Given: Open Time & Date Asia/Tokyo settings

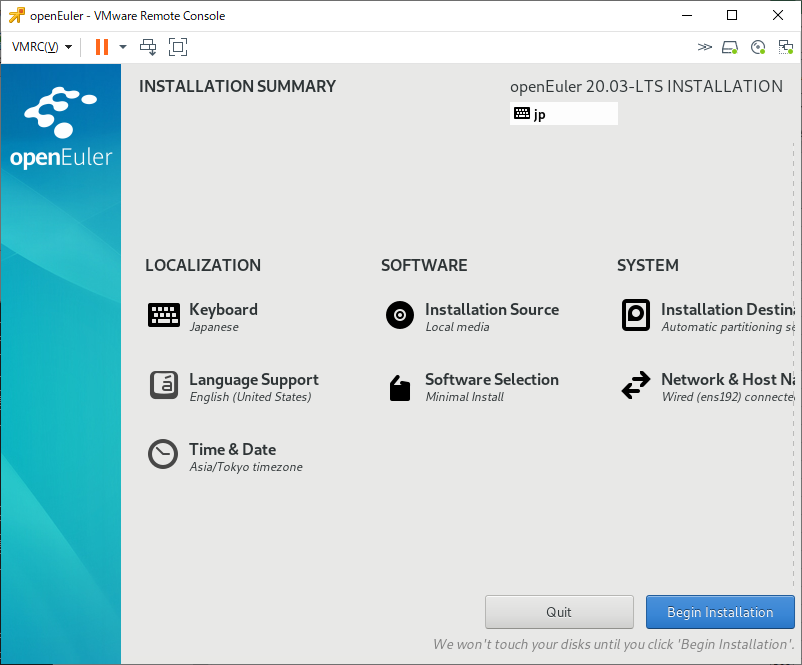Looking at the screenshot, I should (x=246, y=457).
